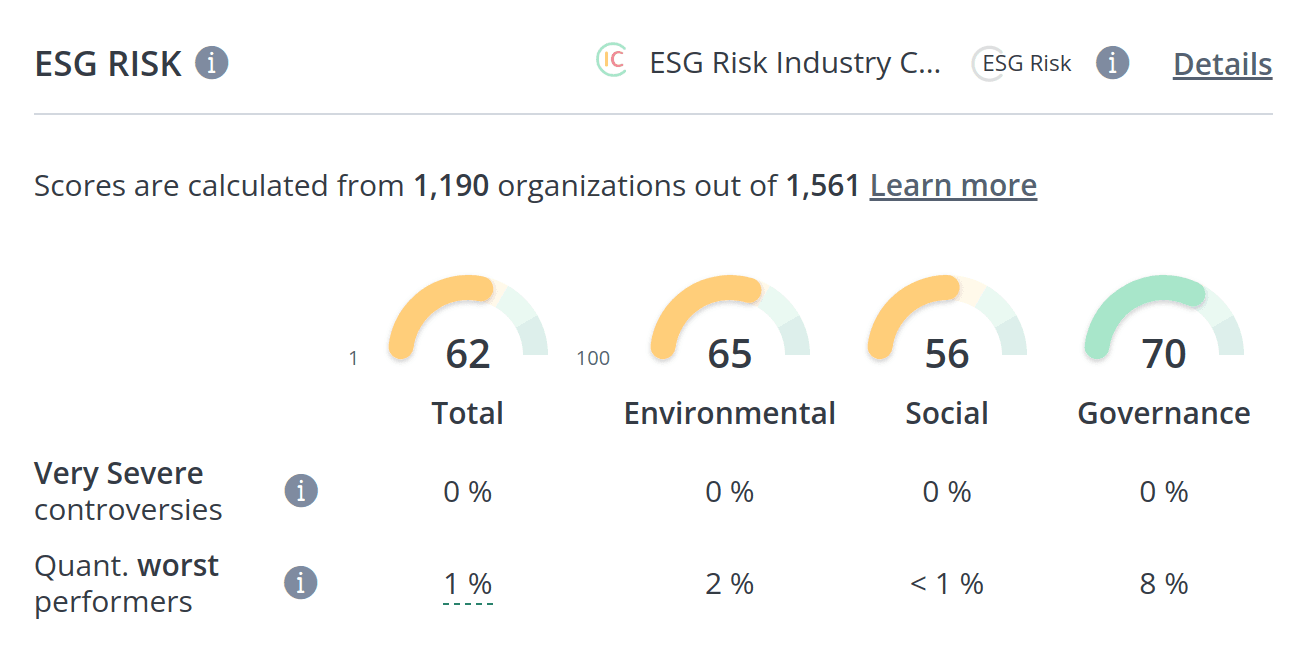Click 2 % Environmental worst performers value

pyautogui.click(x=730, y=584)
